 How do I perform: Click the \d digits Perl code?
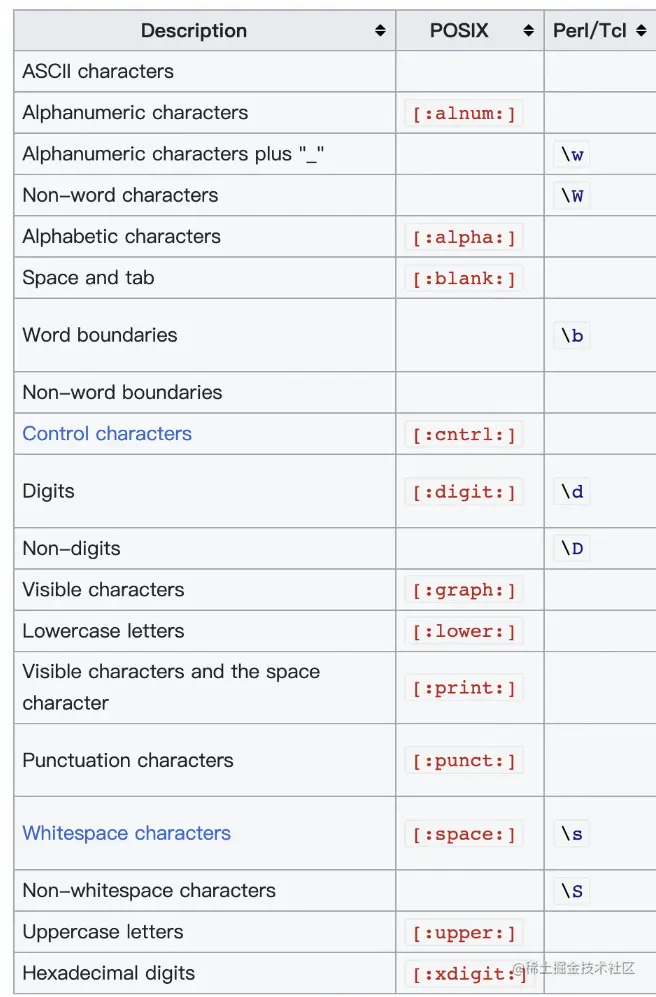point(571,492)
